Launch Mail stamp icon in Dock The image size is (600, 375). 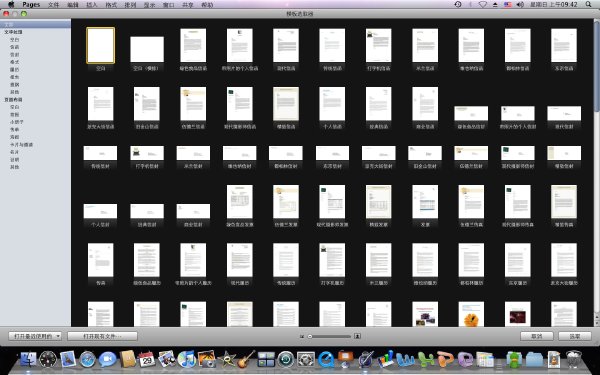[x=68, y=359]
